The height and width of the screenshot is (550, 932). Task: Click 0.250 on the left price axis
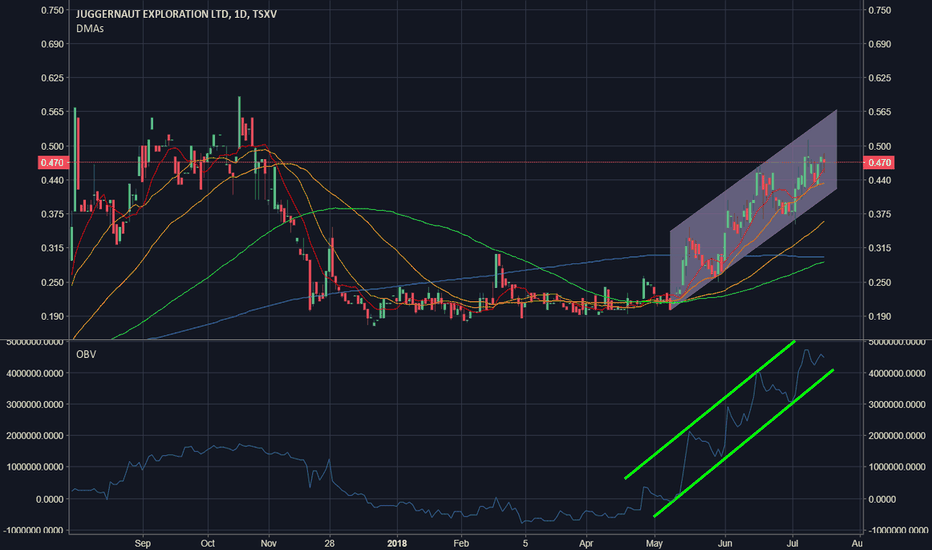coord(52,282)
